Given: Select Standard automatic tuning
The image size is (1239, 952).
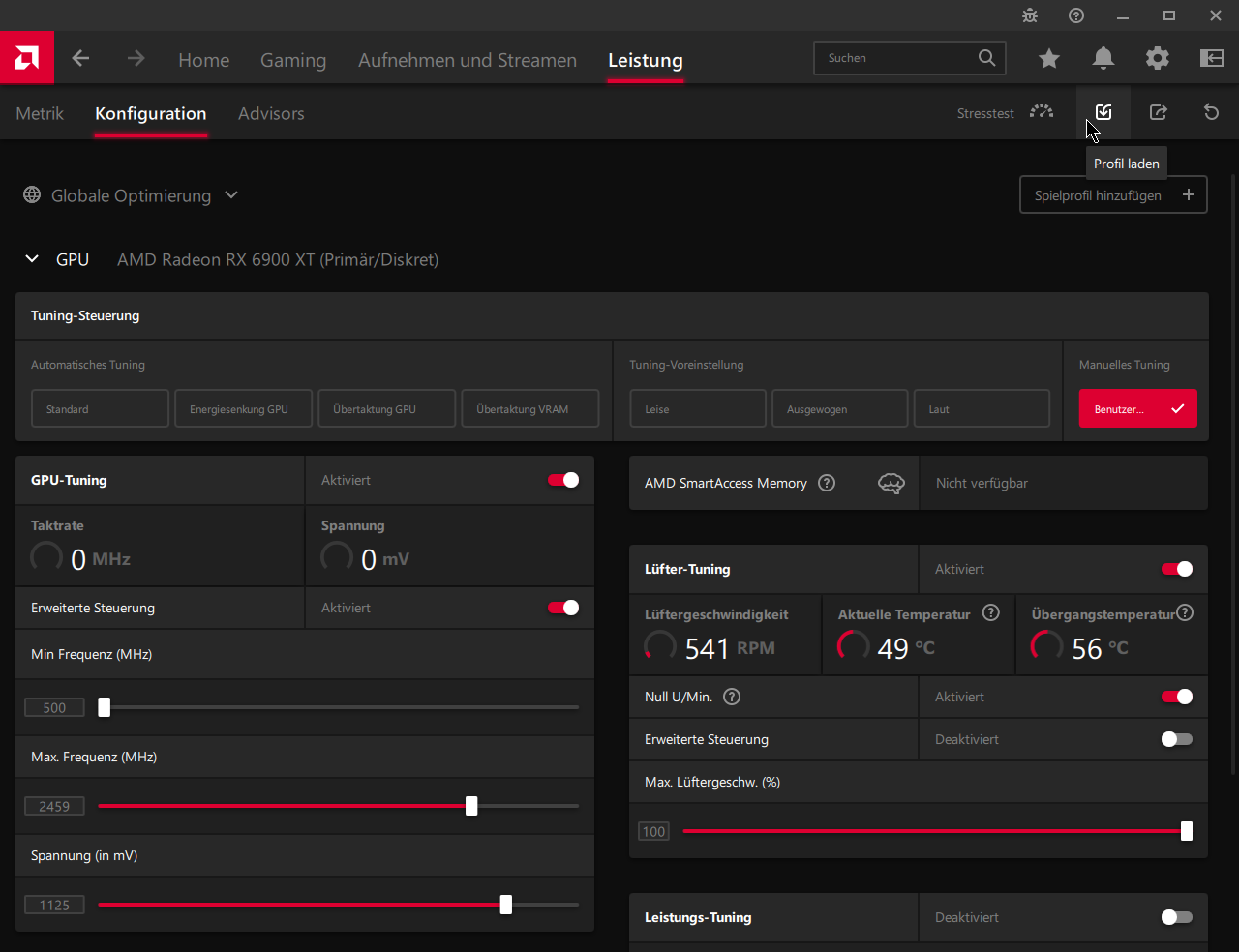Looking at the screenshot, I should tap(101, 408).
